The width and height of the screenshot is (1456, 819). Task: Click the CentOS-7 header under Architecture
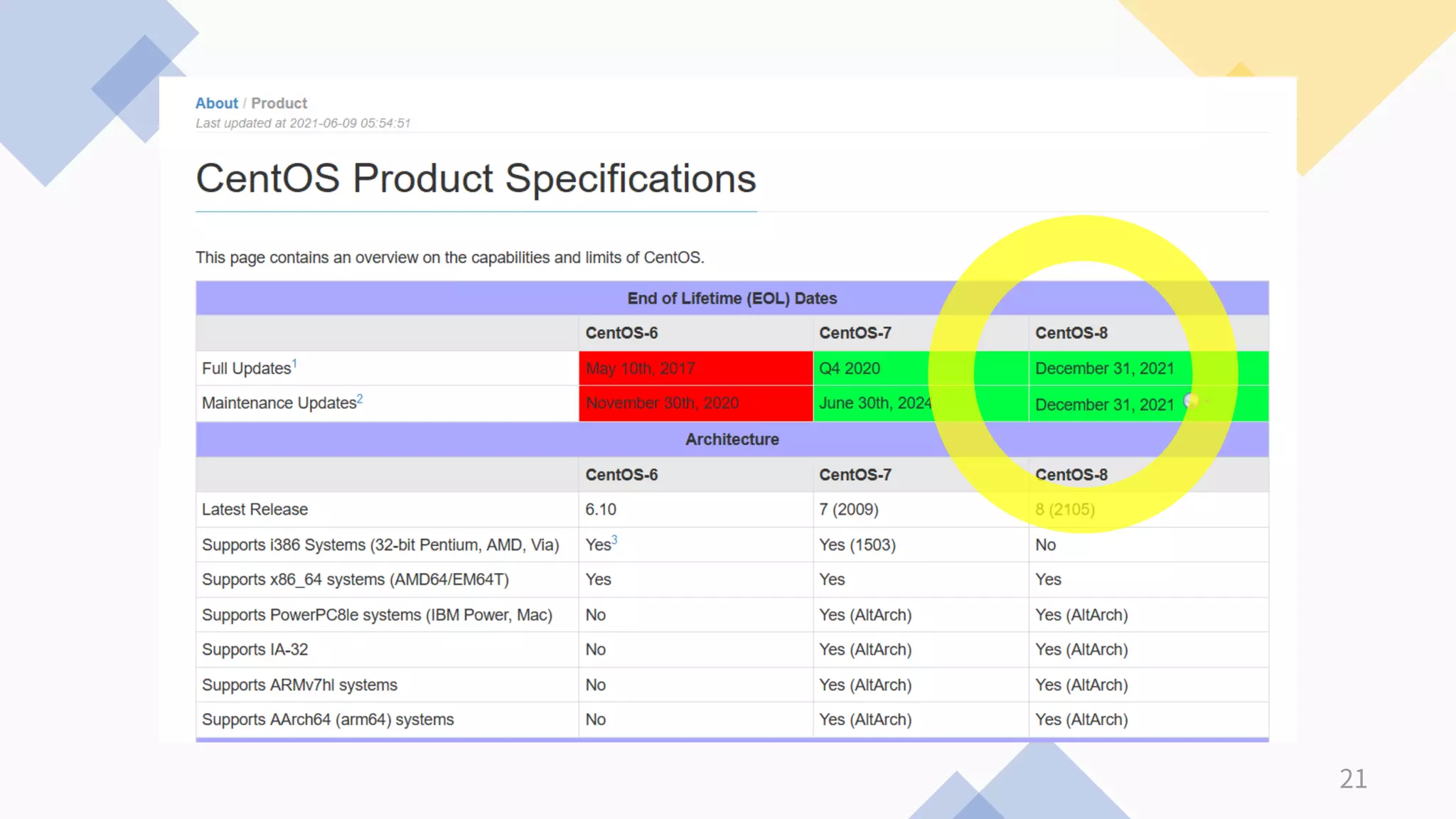pyautogui.click(x=855, y=475)
